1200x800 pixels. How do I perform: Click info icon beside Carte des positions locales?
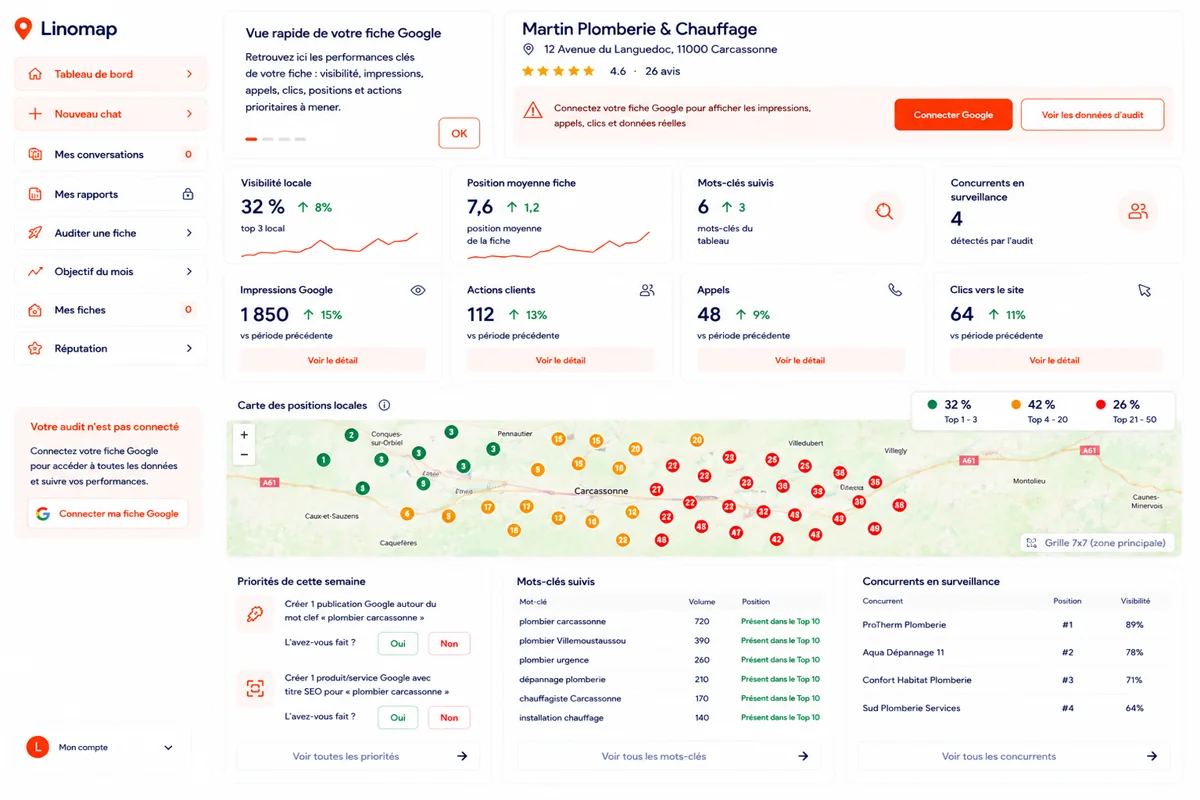tap(384, 405)
